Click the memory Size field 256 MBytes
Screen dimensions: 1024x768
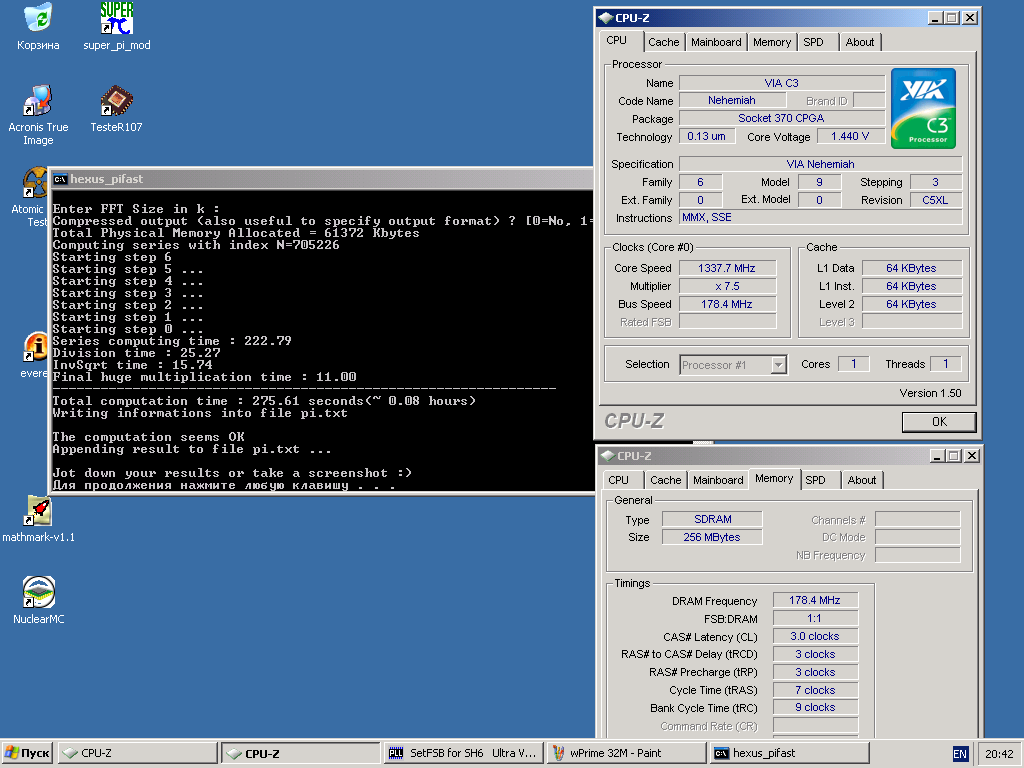712,537
